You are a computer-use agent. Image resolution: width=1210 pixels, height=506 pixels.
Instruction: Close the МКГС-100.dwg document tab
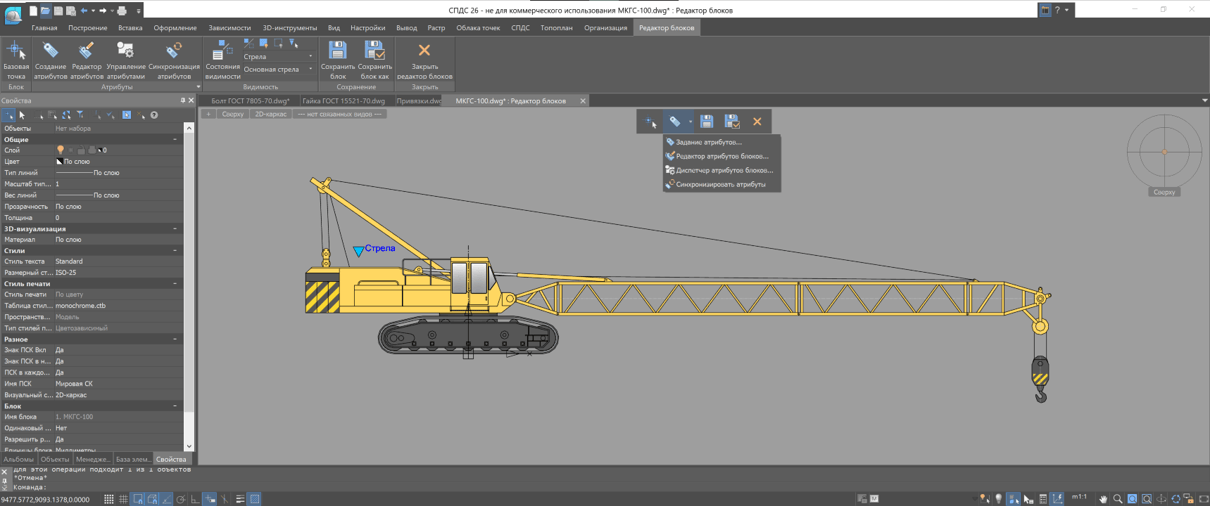click(x=583, y=101)
